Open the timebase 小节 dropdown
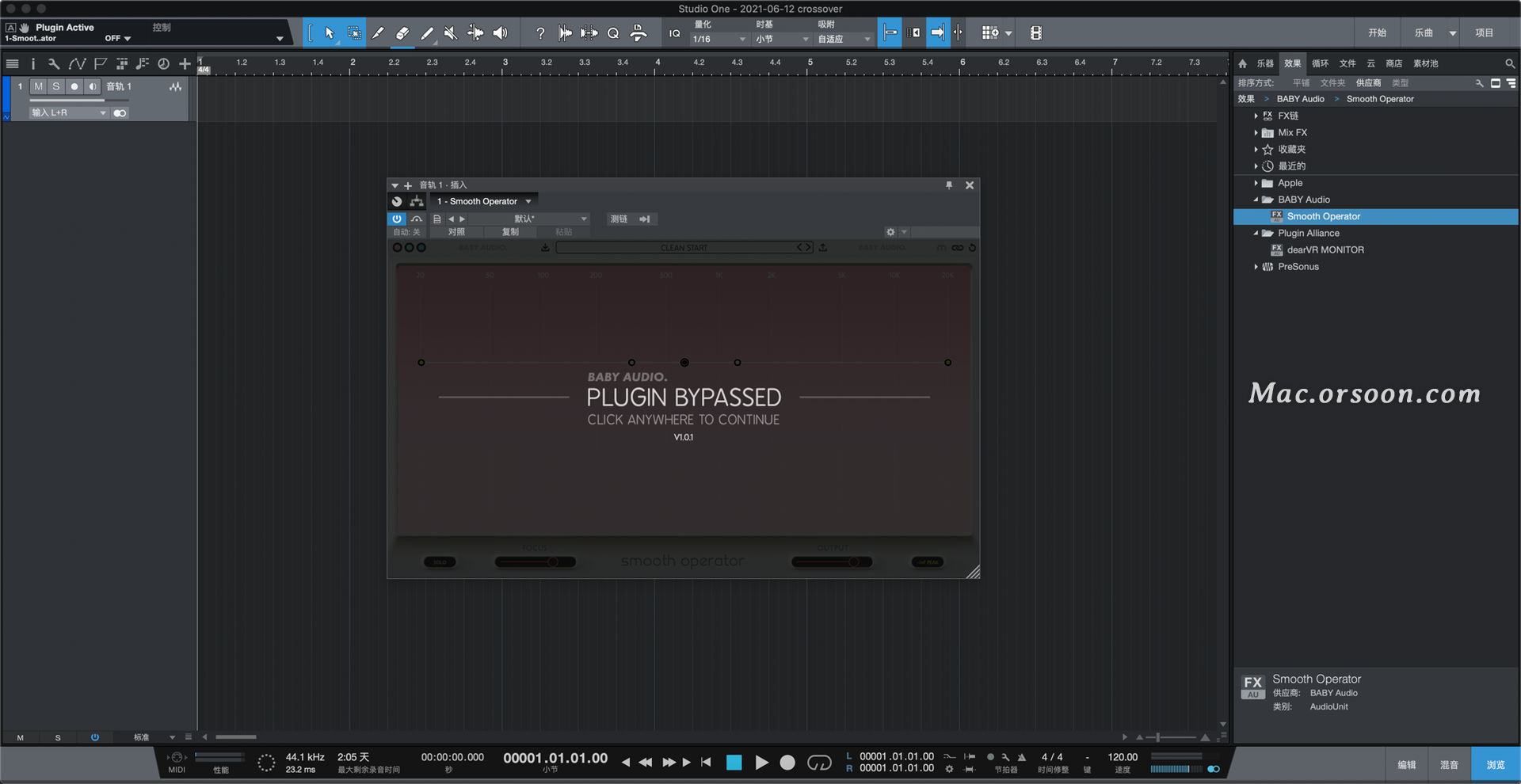The image size is (1521, 784). pyautogui.click(x=782, y=39)
